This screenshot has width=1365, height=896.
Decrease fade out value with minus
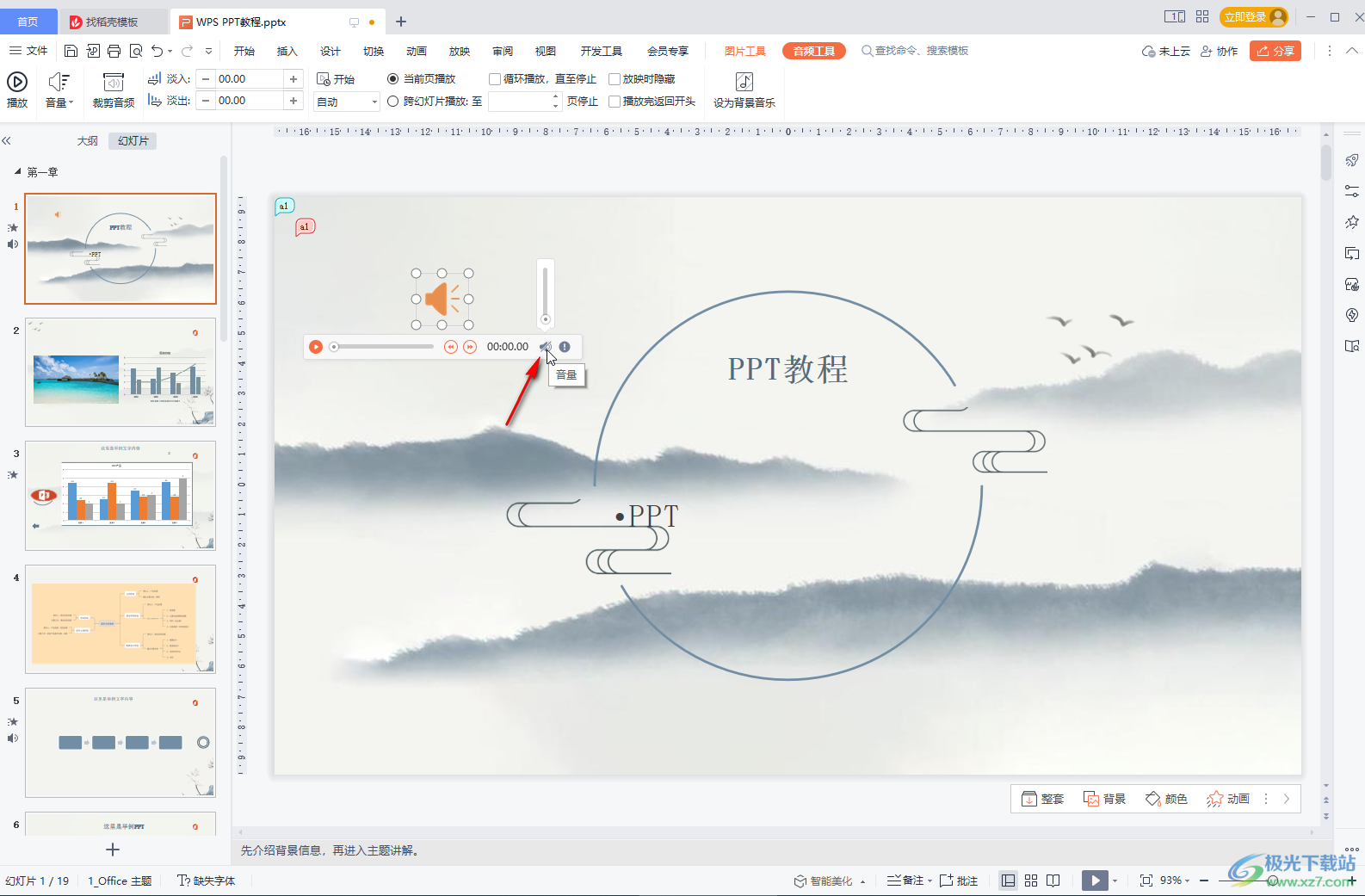[x=206, y=101]
